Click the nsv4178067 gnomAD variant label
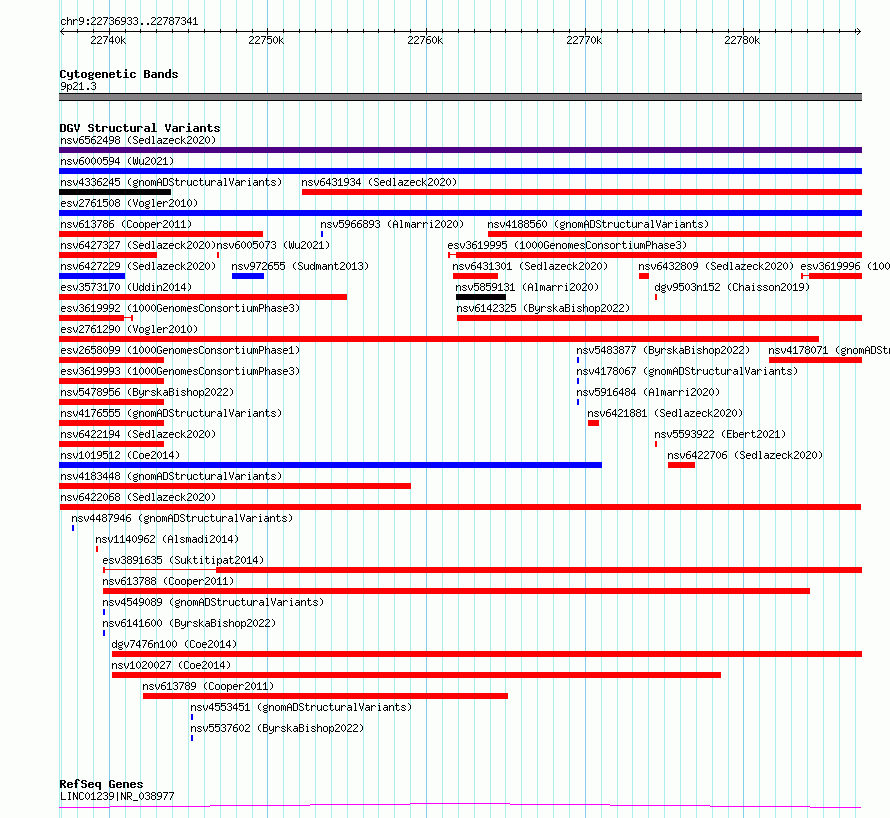Screen dimensions: 890x818 click(x=687, y=371)
